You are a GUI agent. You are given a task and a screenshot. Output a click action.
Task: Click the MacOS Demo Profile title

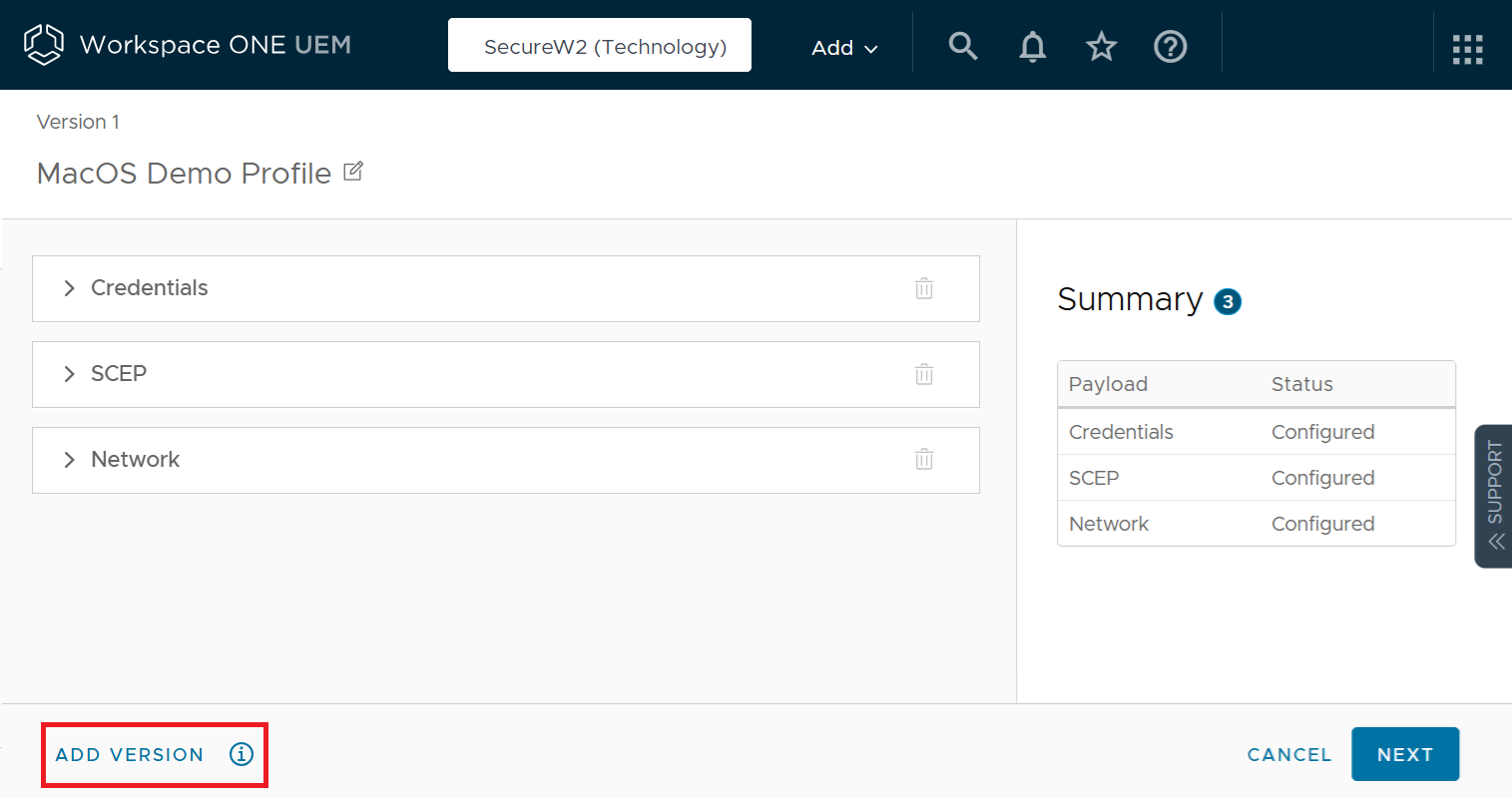coord(185,174)
